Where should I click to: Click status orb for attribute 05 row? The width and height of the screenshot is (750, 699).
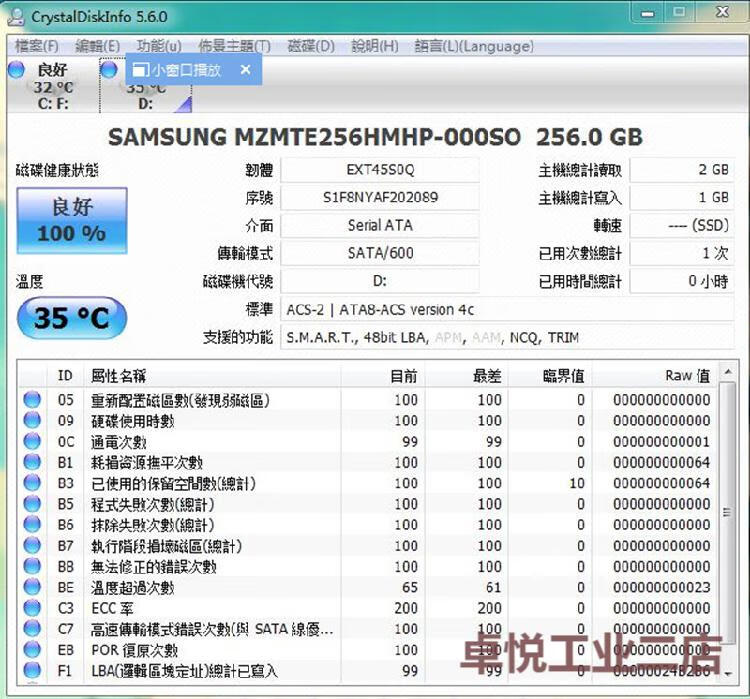point(32,400)
